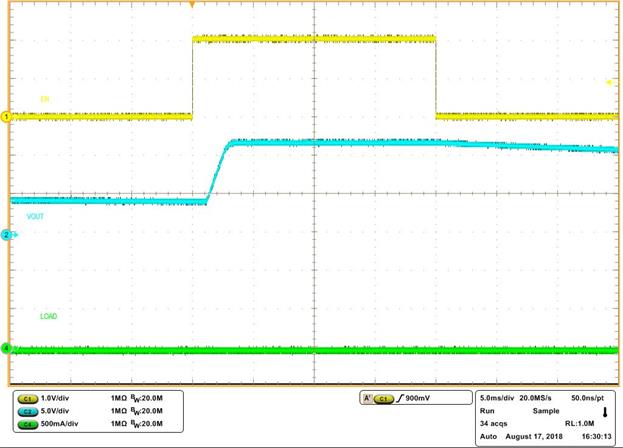Click the rising edge trigger slope symbol
623x448 pixels.
point(398,398)
